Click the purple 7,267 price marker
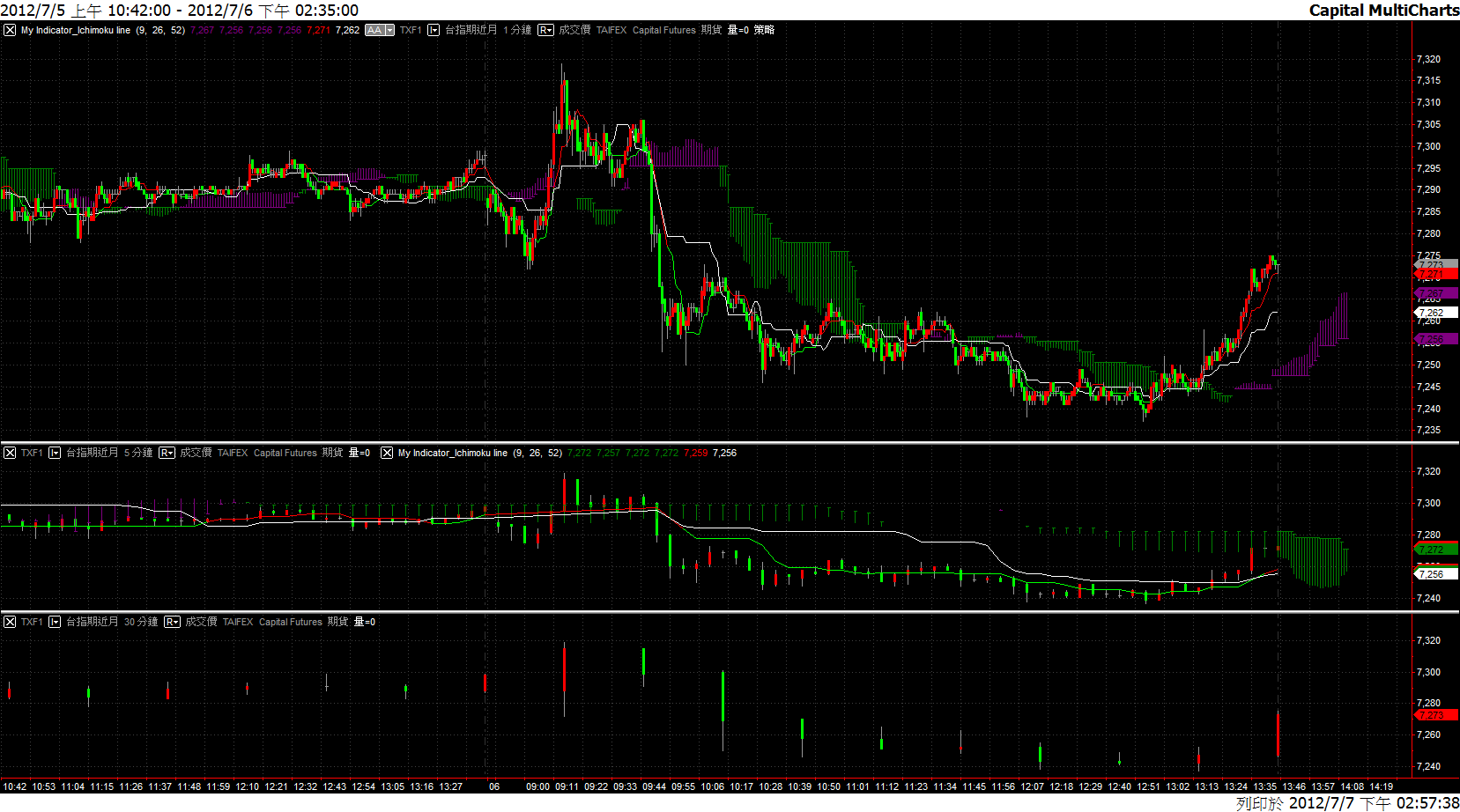Screen dimensions: 1460x812 [x=1436, y=293]
